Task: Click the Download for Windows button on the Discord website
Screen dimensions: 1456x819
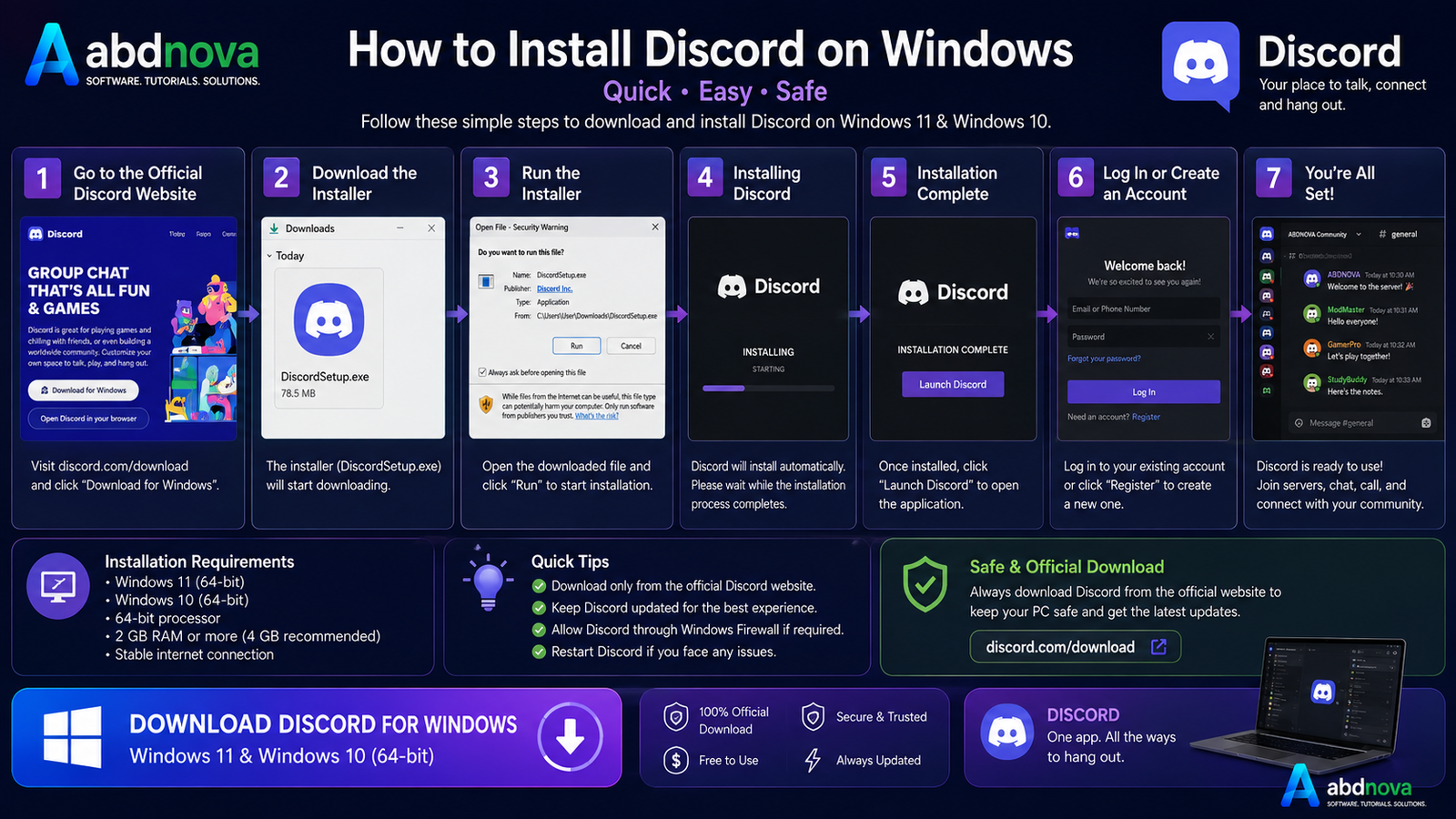Action: [83, 390]
